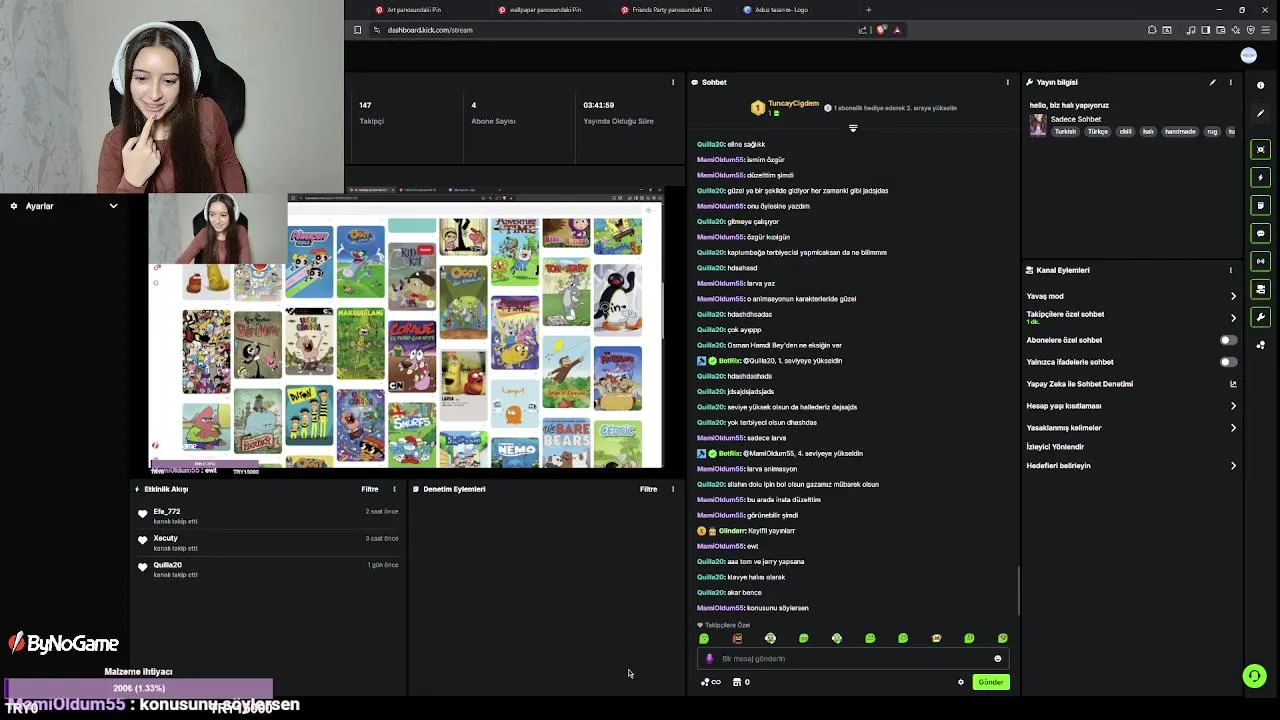Open Denetim Eylemleri panel options menu

point(673,489)
